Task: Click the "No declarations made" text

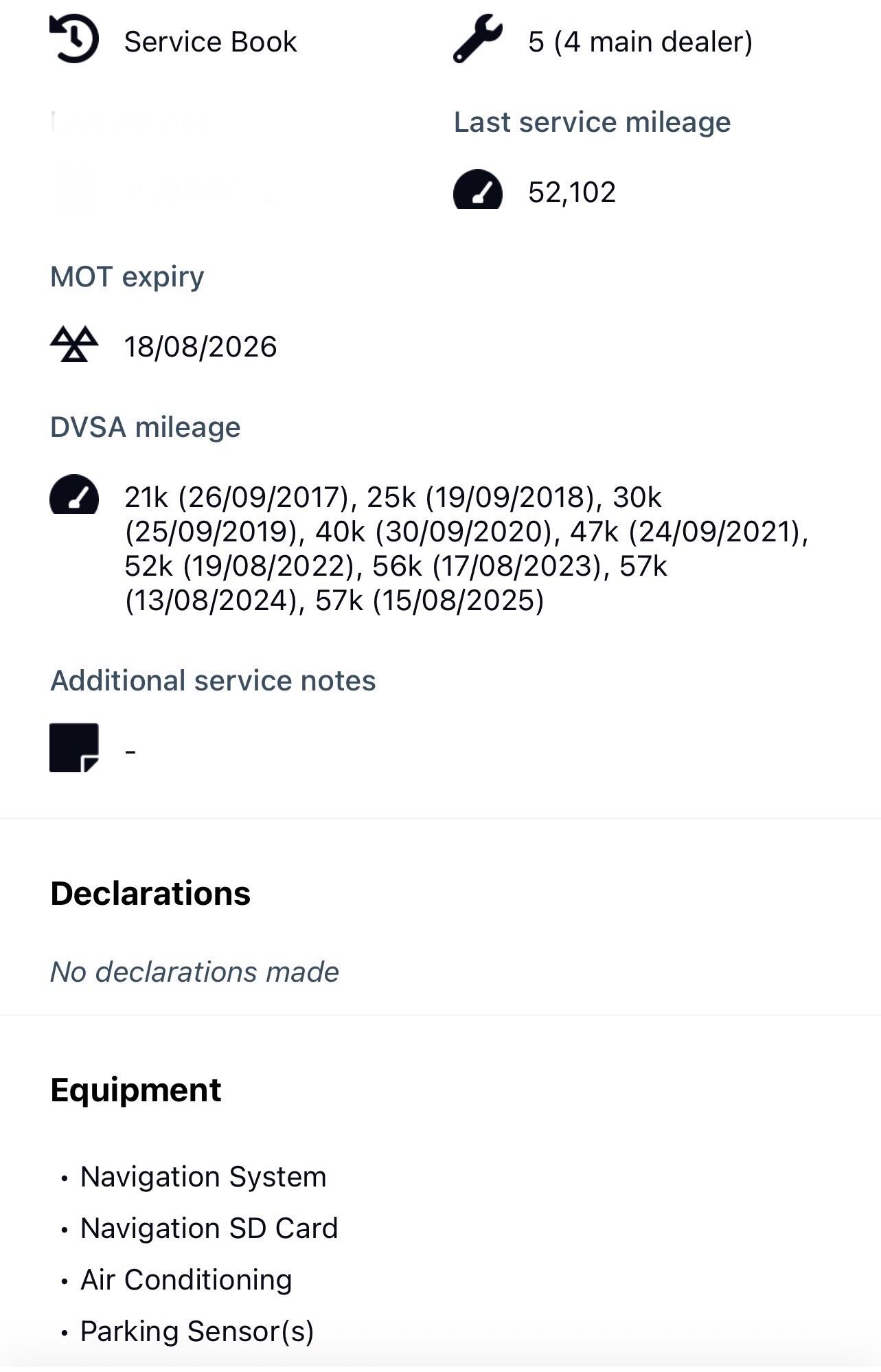Action: [x=194, y=972]
